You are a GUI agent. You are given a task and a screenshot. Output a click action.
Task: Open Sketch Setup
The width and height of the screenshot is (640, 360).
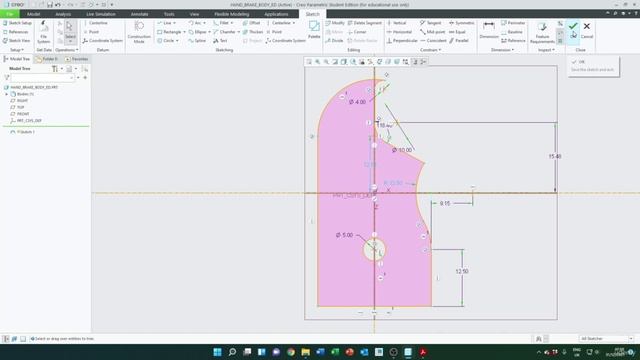(17, 23)
